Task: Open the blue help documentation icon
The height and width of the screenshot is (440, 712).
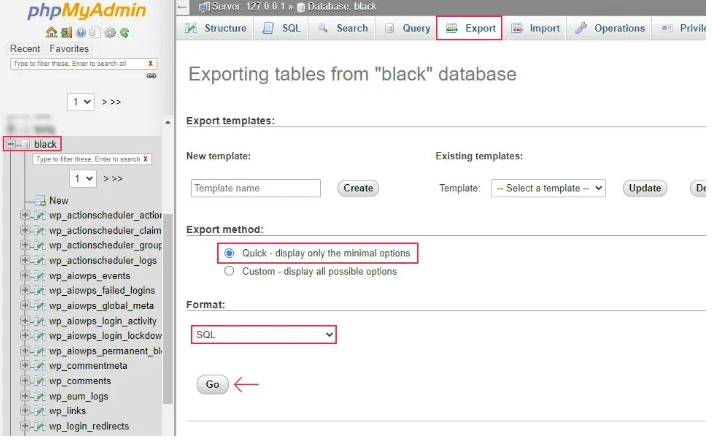Action: pyautogui.click(x=80, y=32)
